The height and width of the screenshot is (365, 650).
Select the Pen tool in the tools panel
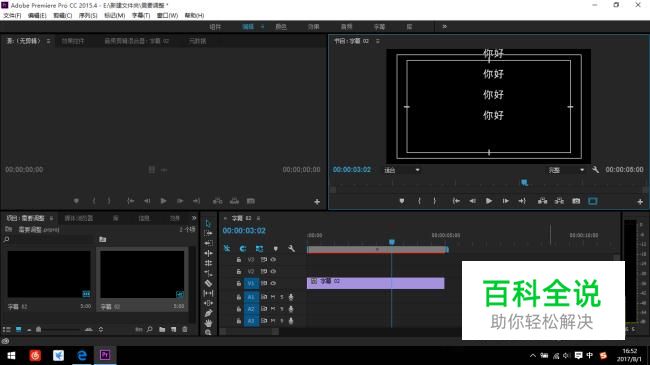209,313
